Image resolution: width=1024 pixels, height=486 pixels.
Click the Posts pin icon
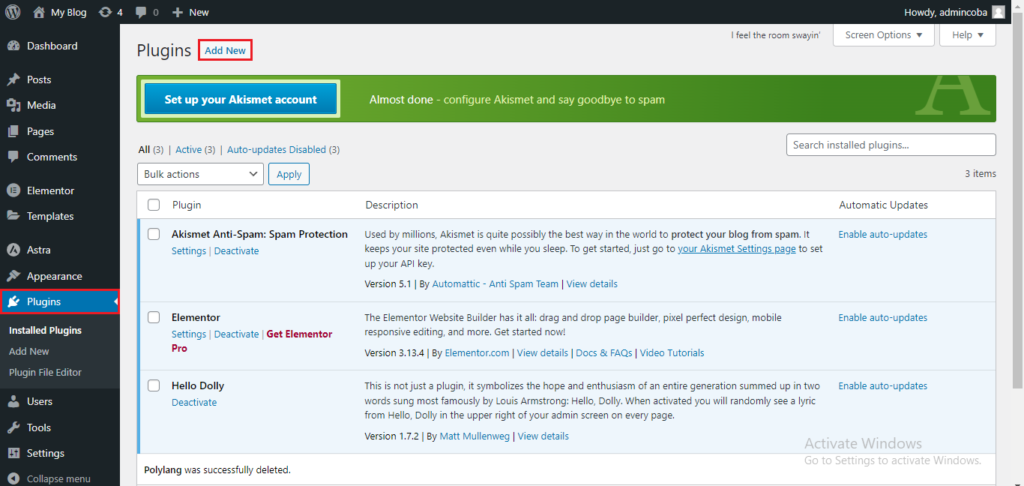[13, 80]
